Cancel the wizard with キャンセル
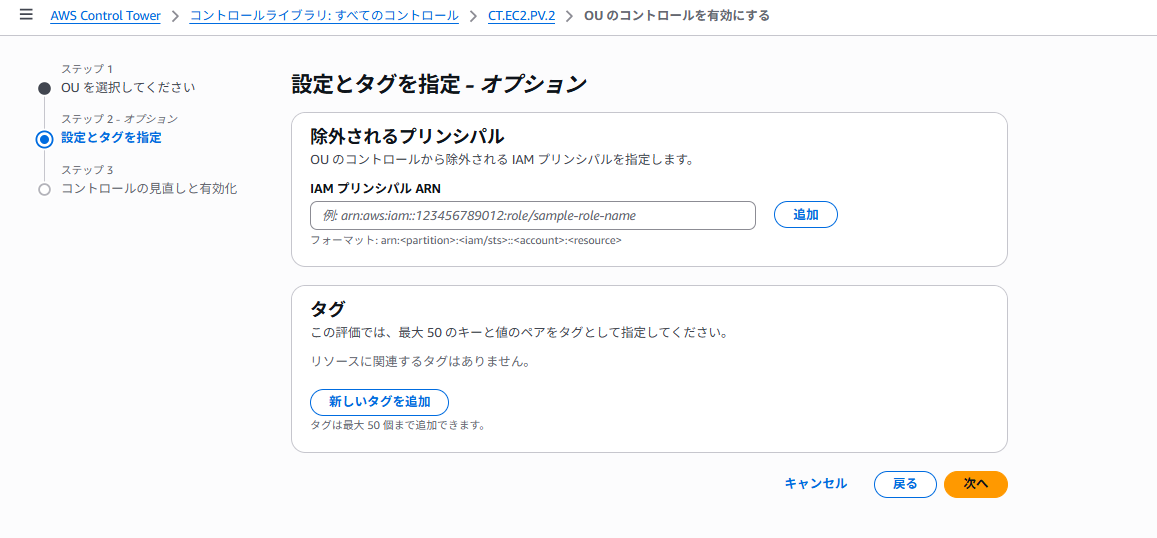Viewport: 1157px width, 538px height. [815, 484]
